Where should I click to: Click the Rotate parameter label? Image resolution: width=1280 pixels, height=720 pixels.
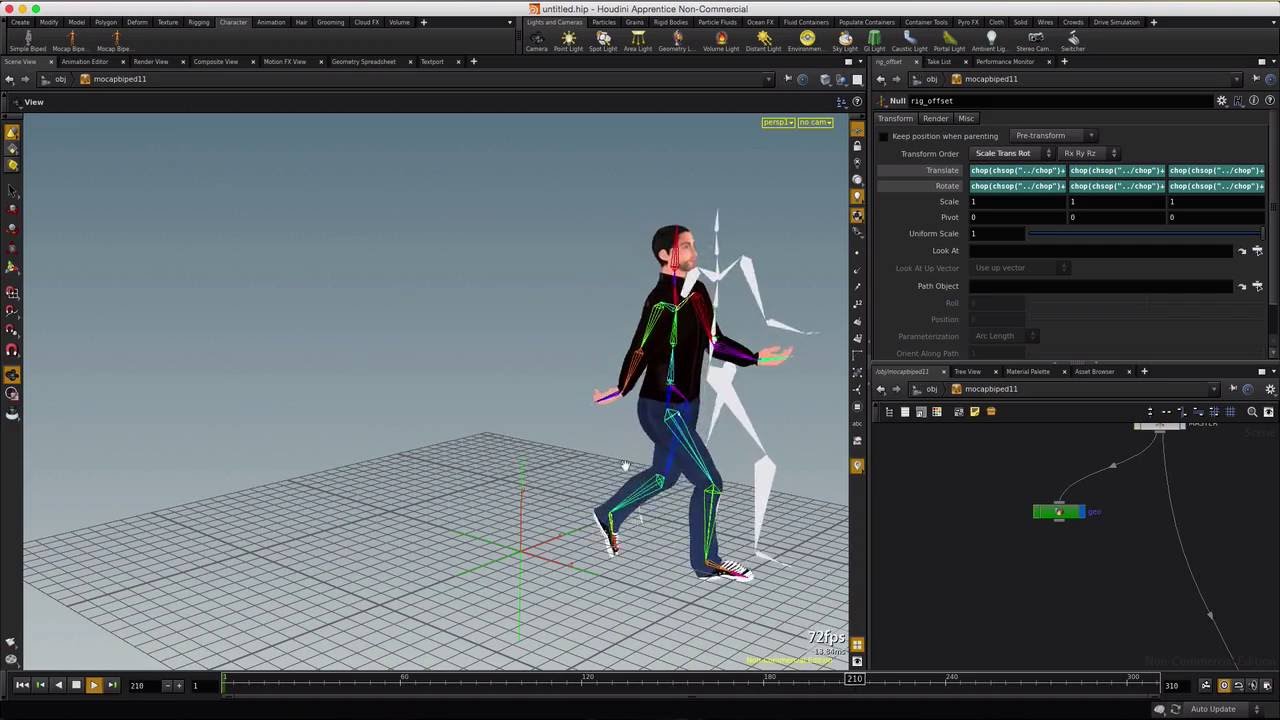point(947,186)
